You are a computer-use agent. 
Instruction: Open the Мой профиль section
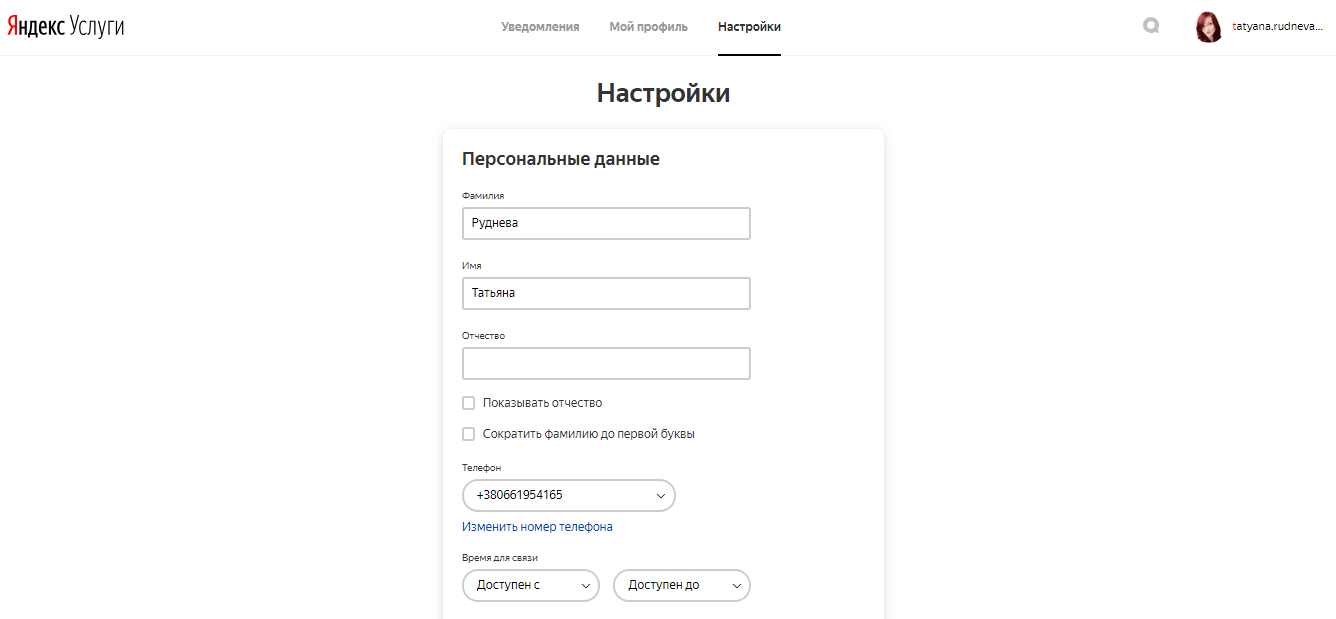(648, 27)
